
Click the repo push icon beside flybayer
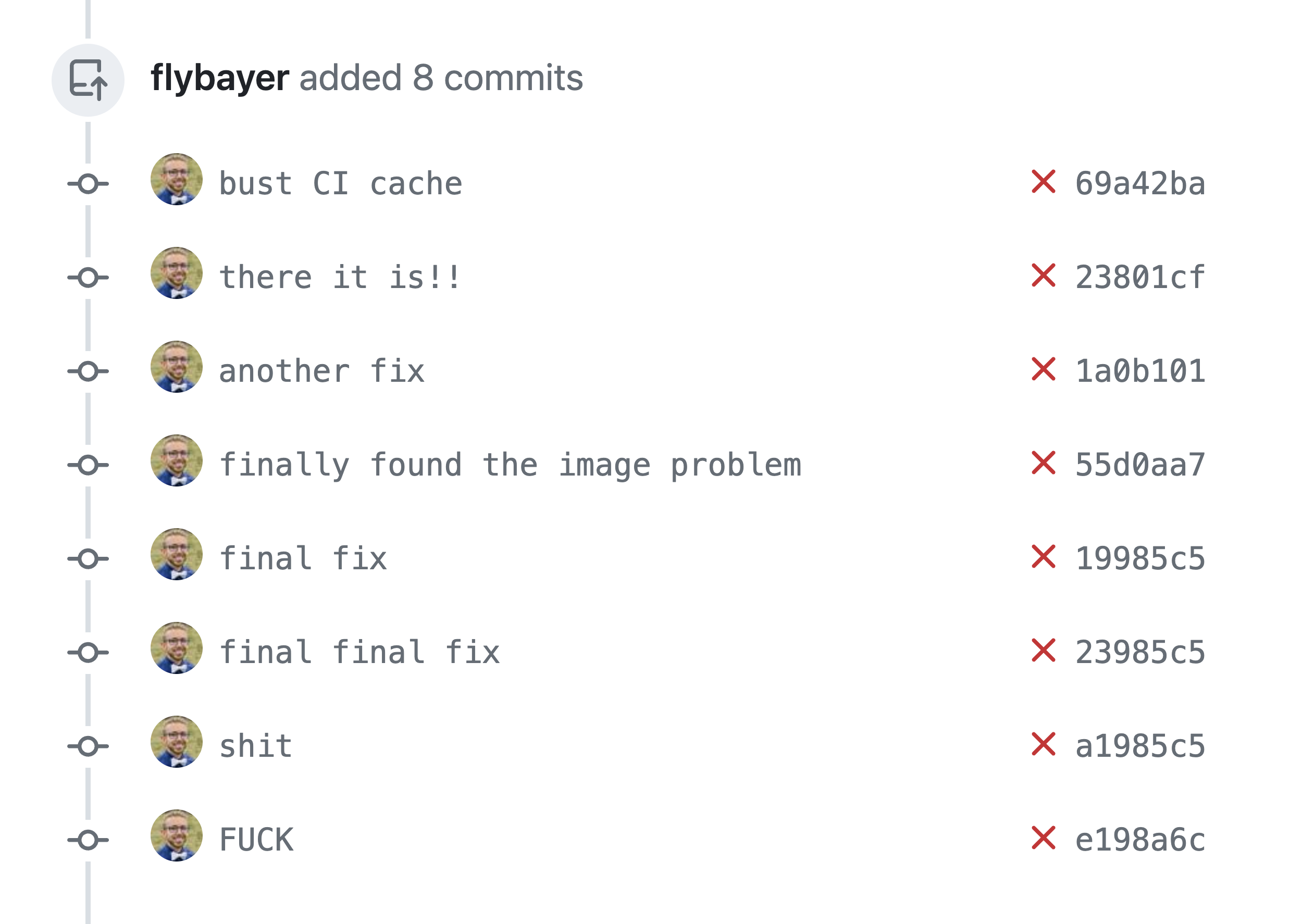[x=88, y=80]
